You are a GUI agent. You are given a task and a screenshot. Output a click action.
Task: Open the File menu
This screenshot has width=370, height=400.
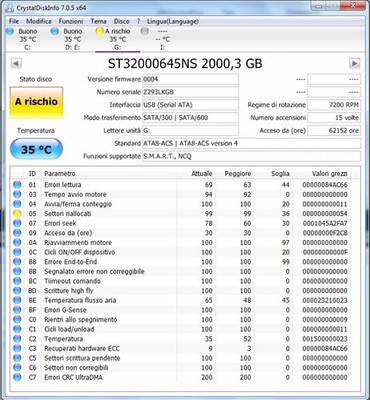point(14,21)
